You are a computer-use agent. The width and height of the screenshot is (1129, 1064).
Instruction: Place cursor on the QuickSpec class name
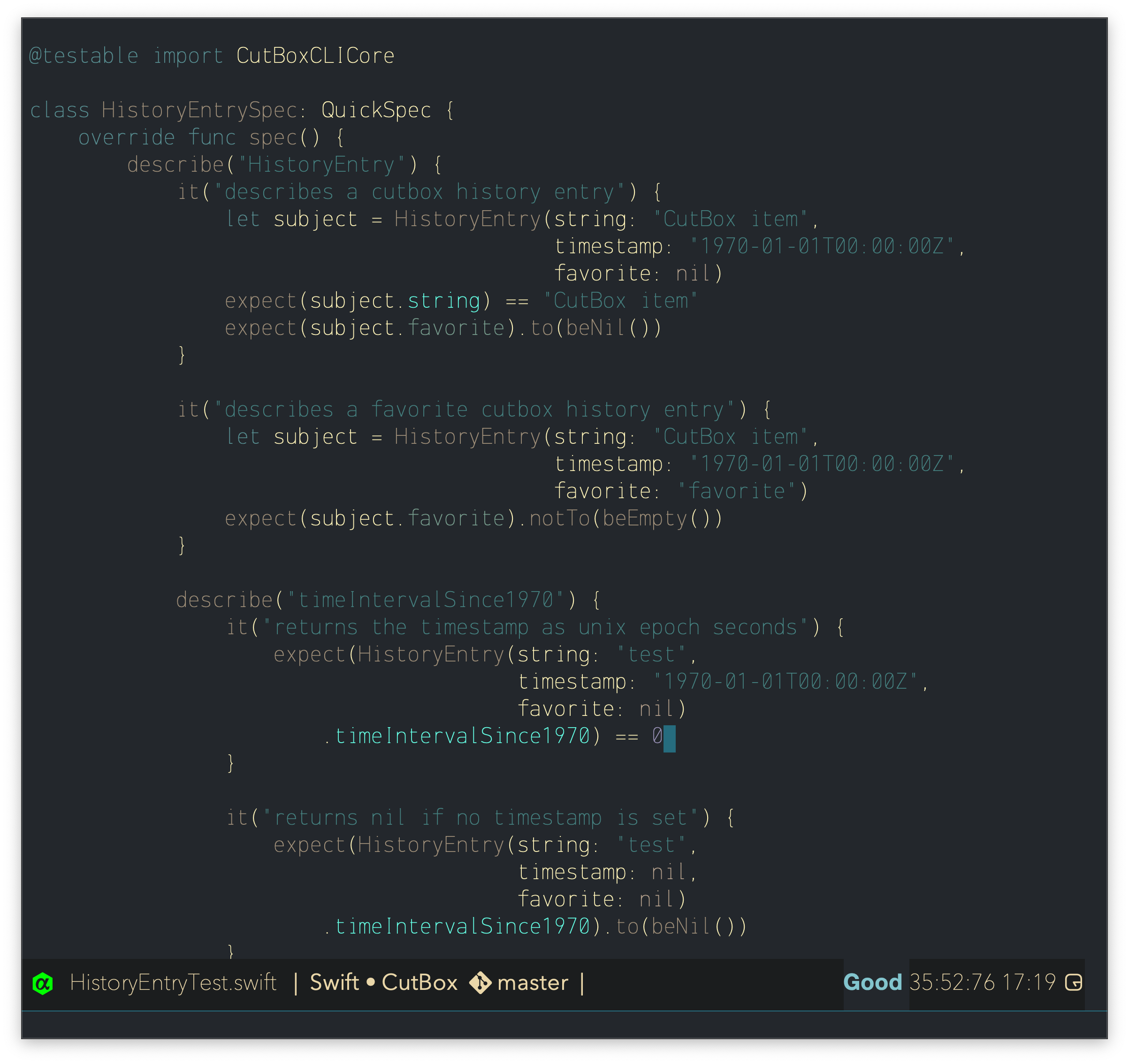tap(376, 110)
